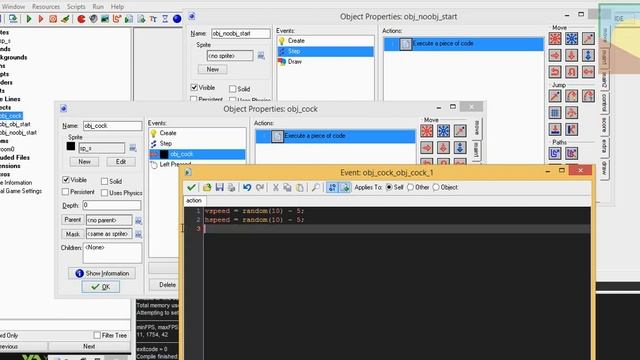
Task: Select Move Free action in obj_noobj_start window
Action: pos(571,39)
